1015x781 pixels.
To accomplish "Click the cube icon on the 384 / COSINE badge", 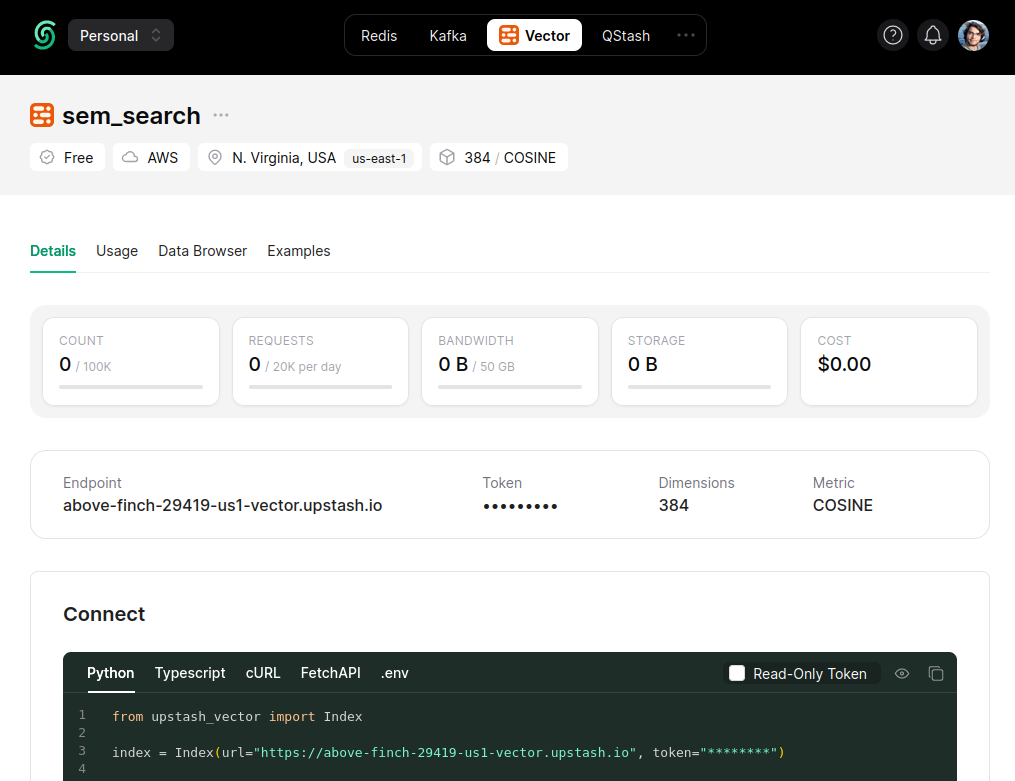I will tap(447, 157).
